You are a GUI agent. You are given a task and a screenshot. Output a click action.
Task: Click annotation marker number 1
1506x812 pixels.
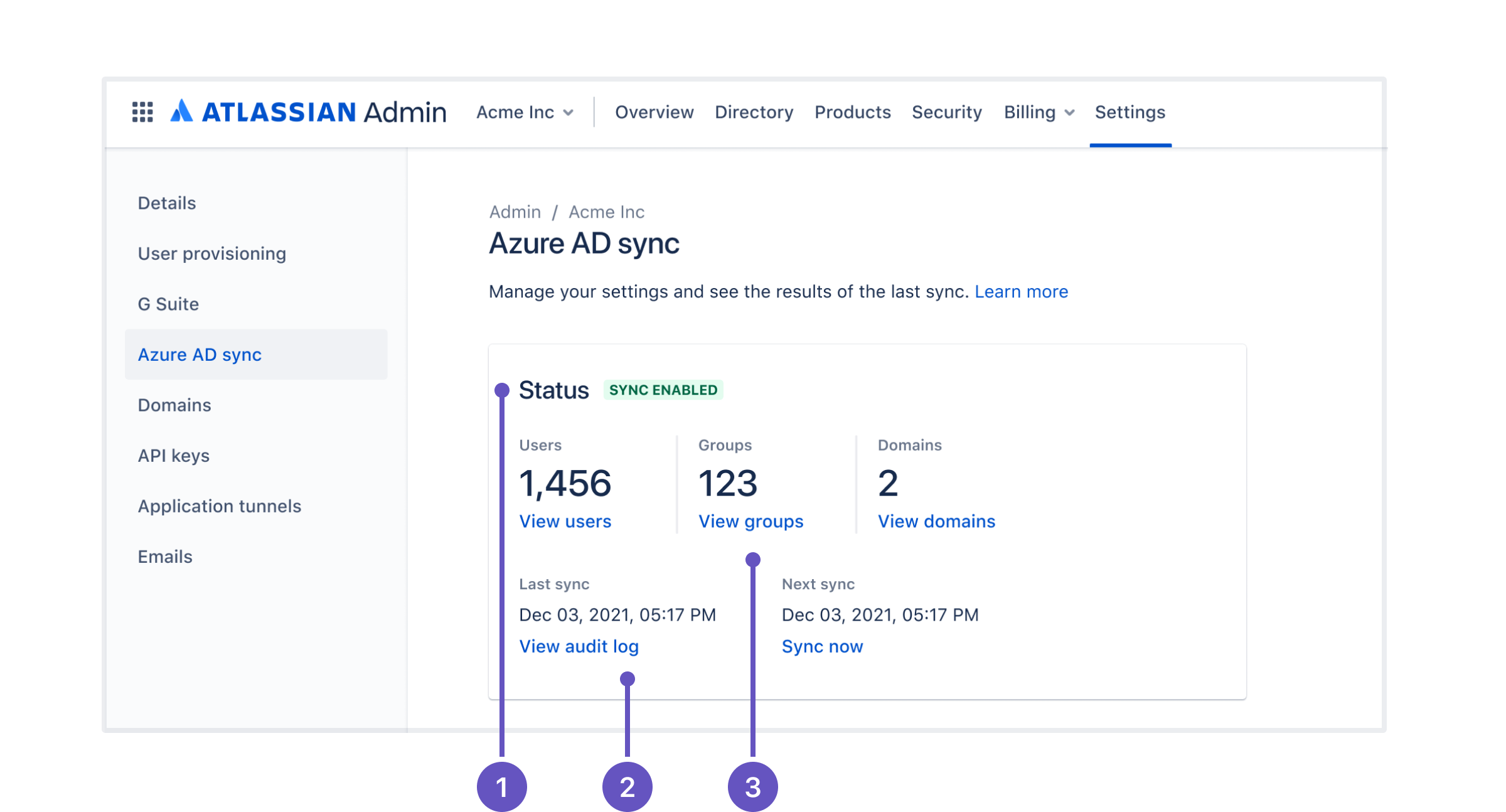click(501, 786)
